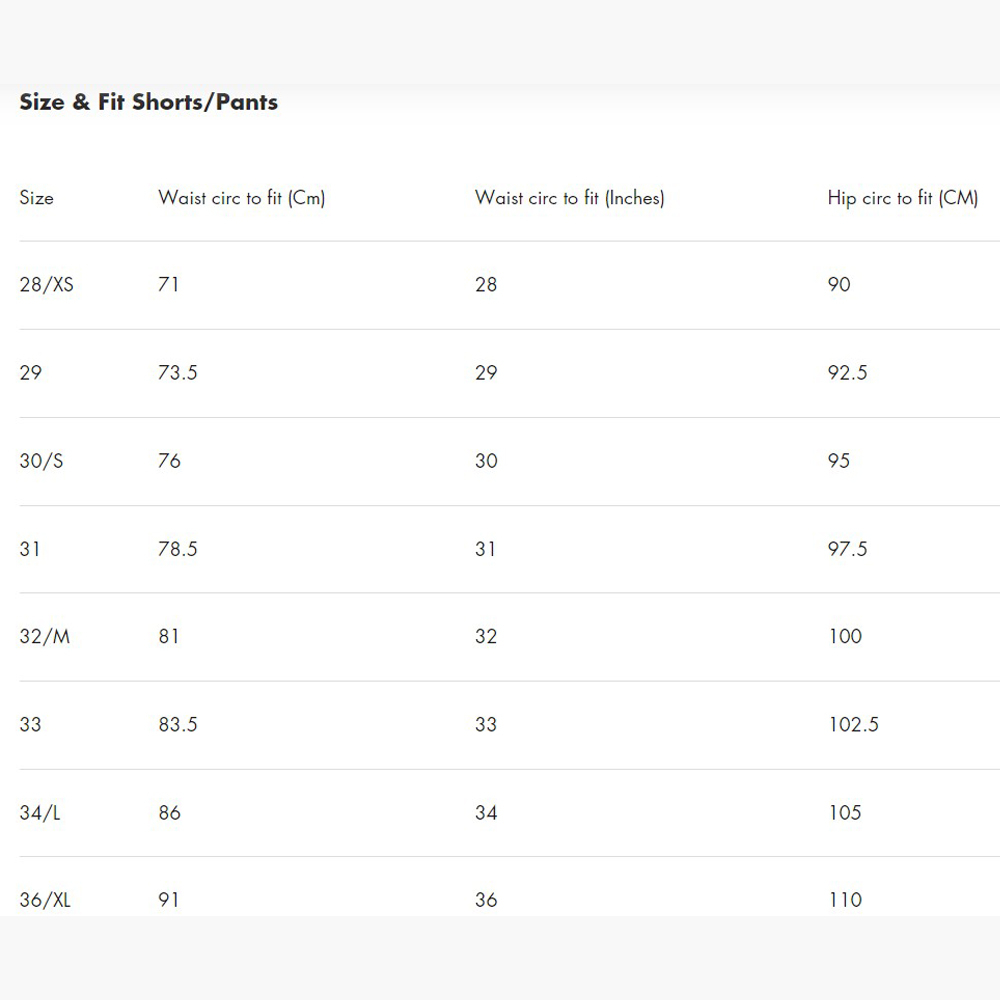Select the 83.5 waist centimeter value
1000x1000 pixels.
(178, 725)
